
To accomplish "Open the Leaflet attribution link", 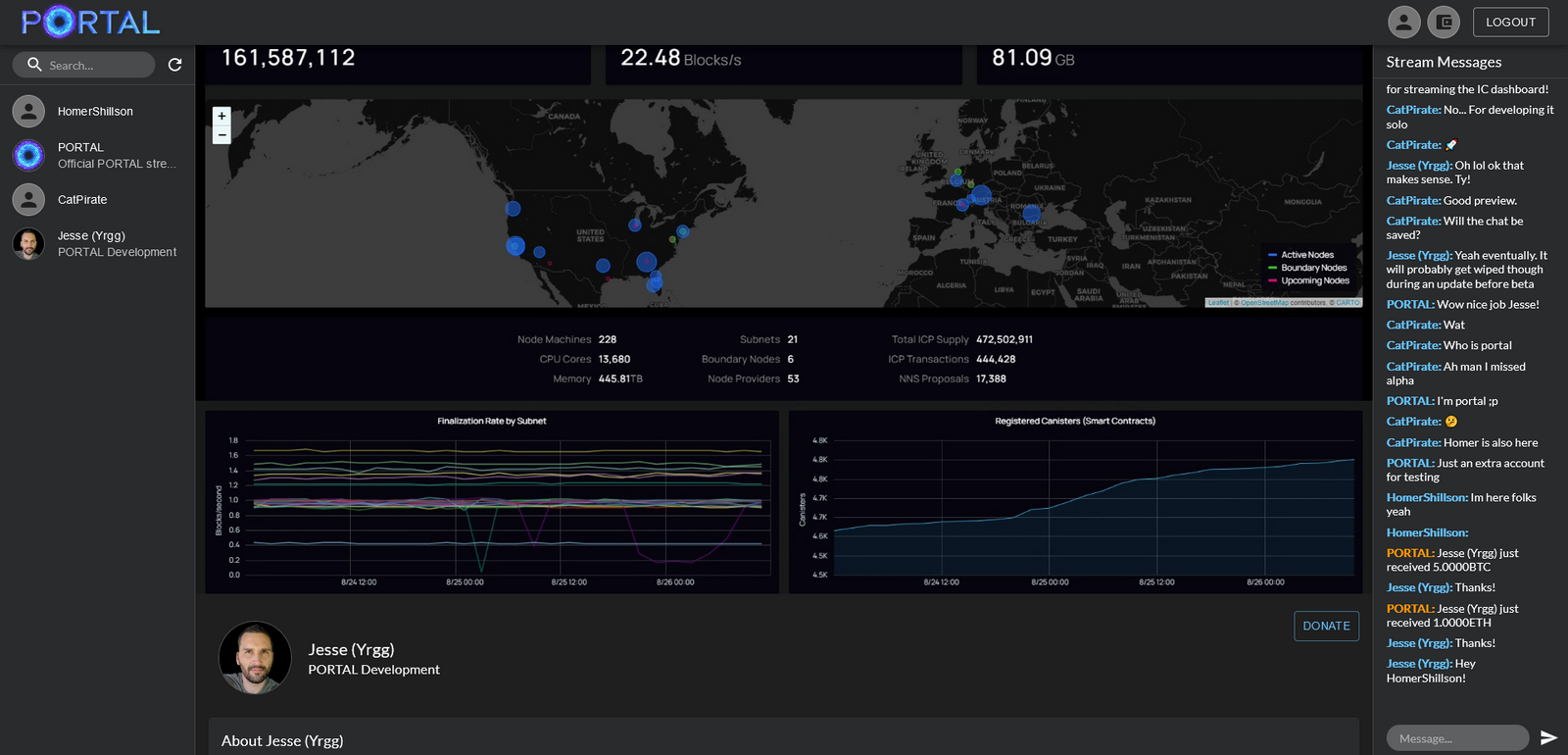I will [x=1218, y=303].
